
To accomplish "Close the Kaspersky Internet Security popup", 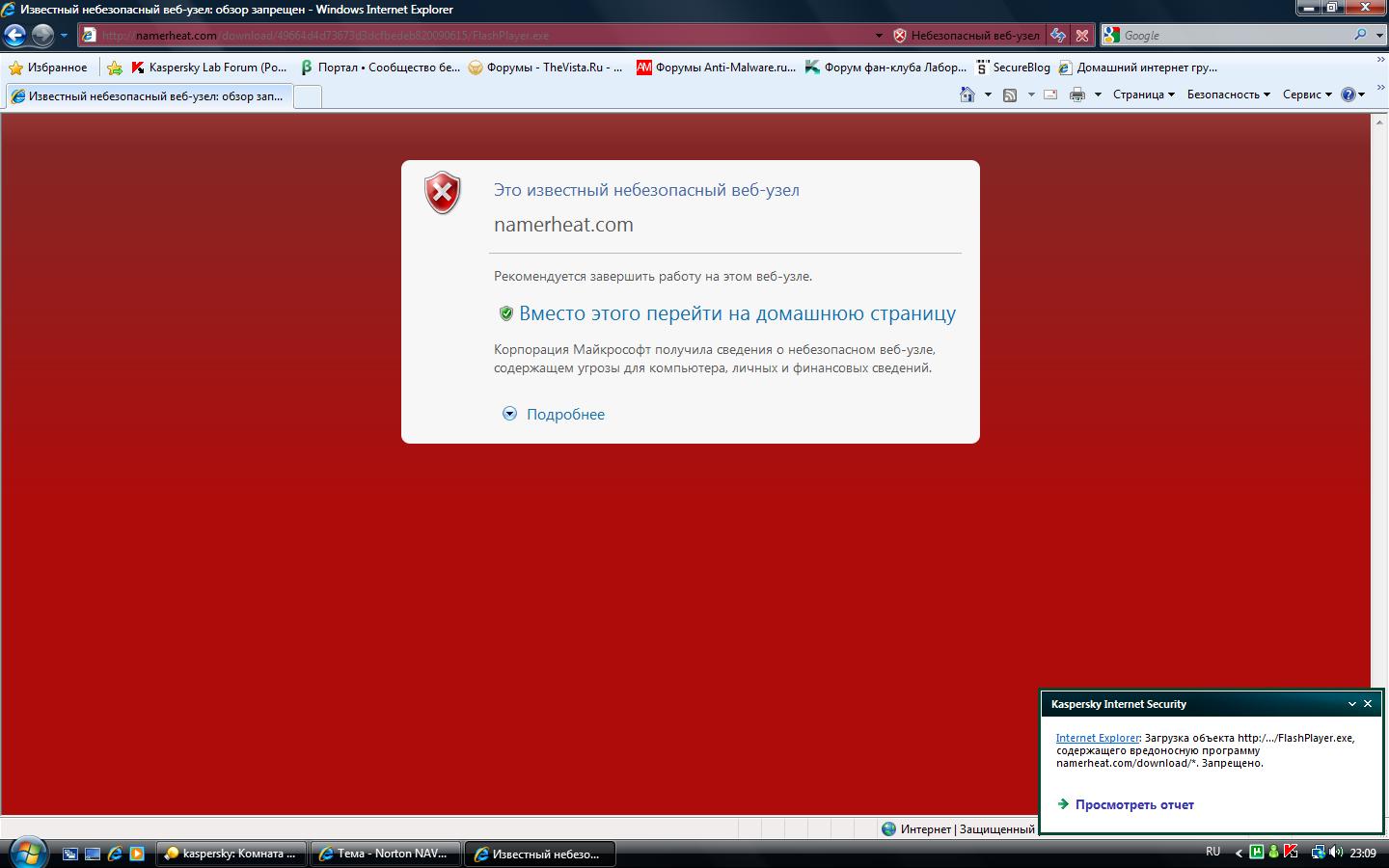I will [x=1367, y=704].
